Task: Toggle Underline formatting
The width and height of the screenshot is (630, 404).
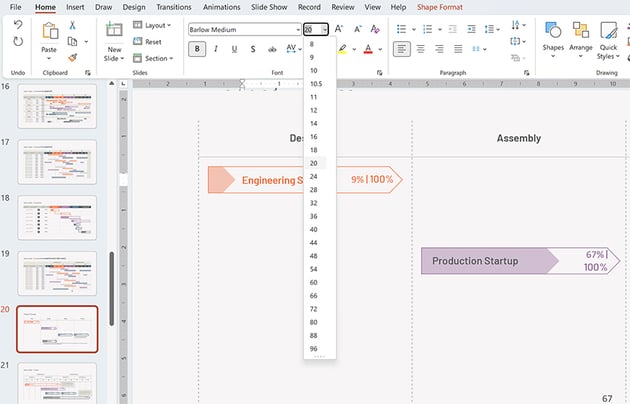Action: [x=234, y=48]
